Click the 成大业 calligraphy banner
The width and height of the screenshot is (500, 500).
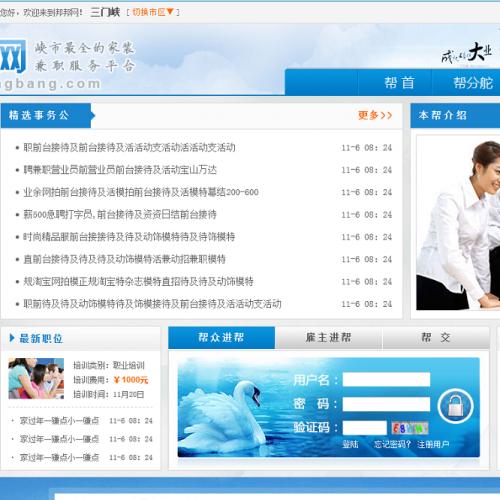pyautogui.click(x=467, y=53)
